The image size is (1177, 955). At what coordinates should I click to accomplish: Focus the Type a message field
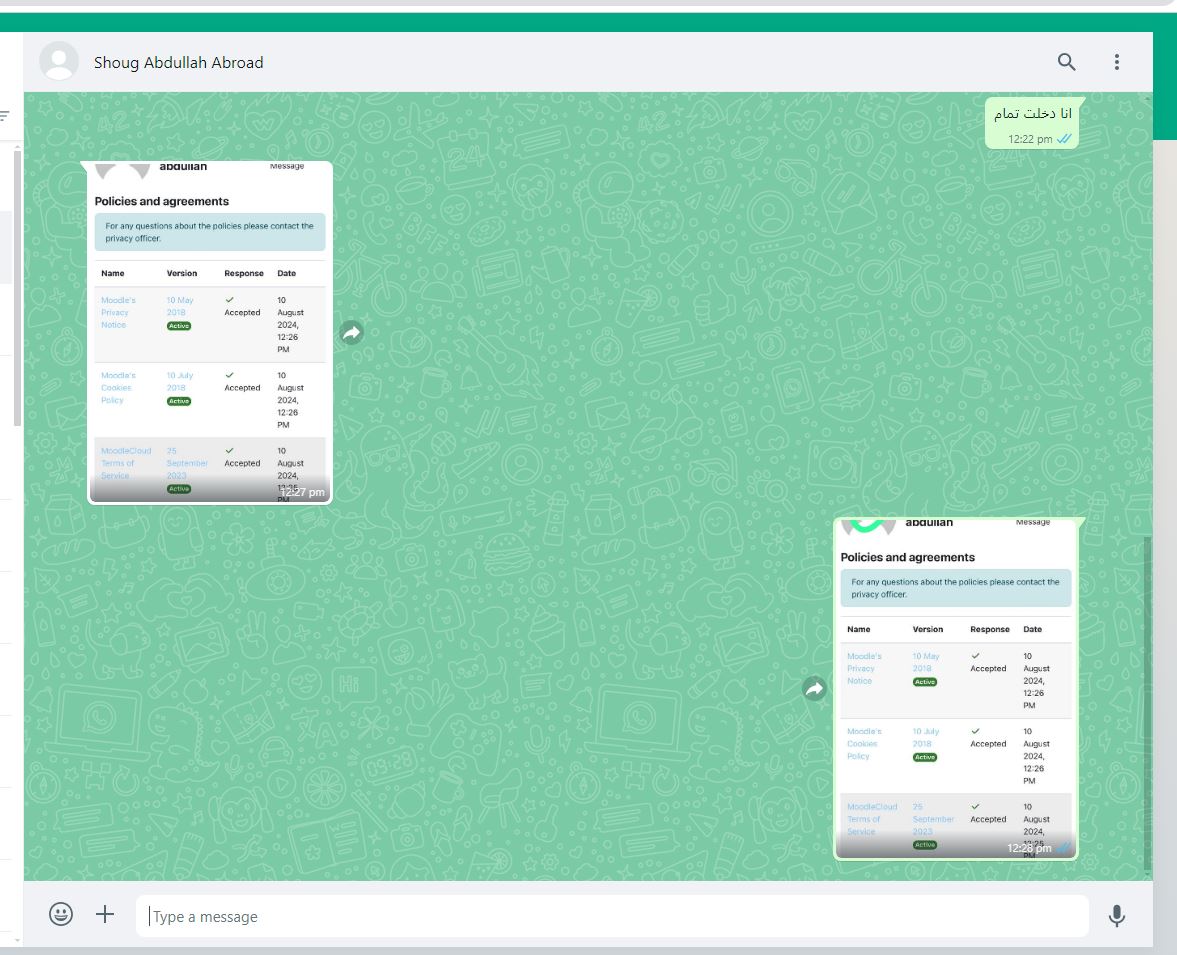612,916
